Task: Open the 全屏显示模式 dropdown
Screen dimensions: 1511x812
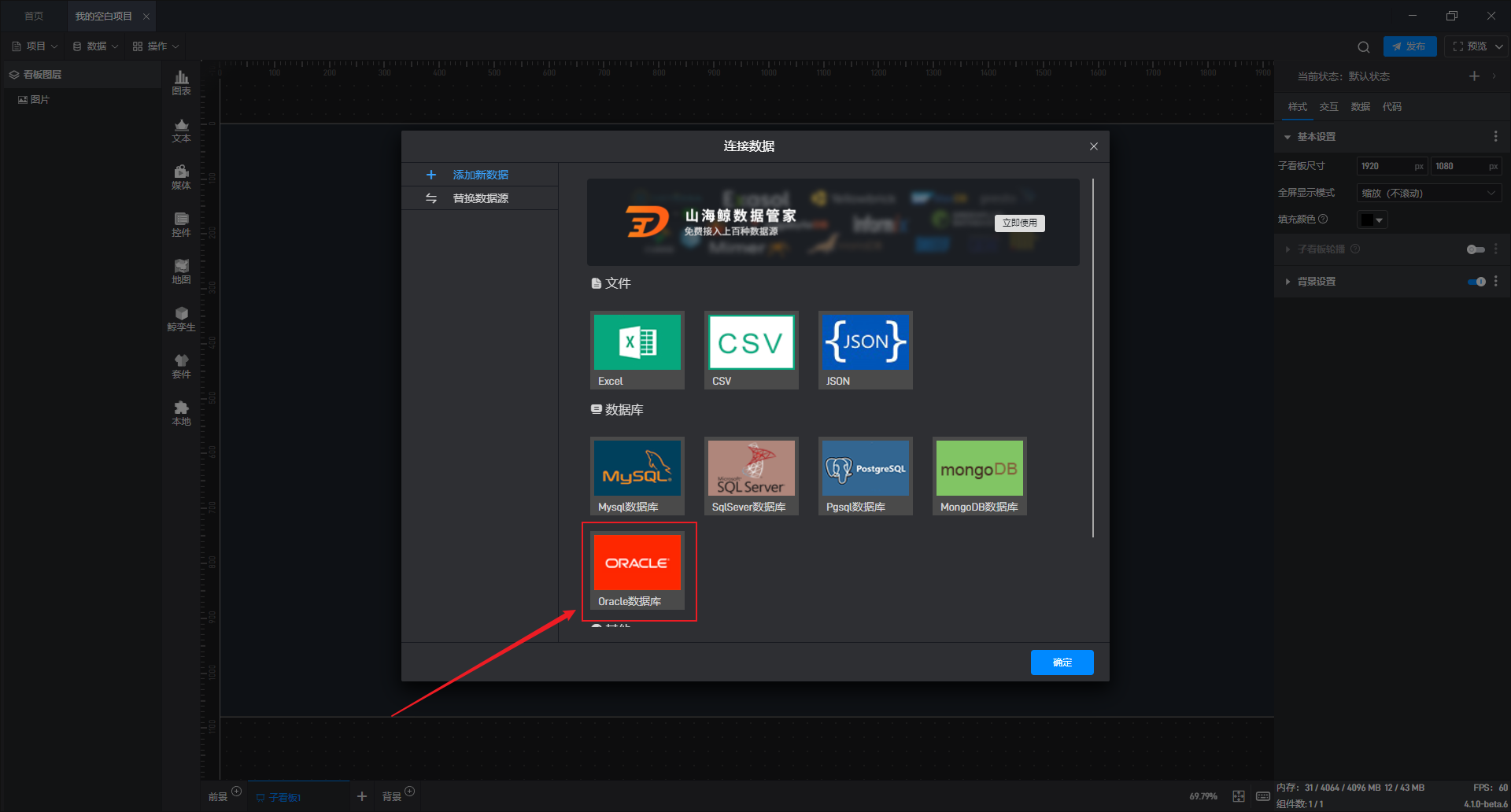Action: 1429,193
